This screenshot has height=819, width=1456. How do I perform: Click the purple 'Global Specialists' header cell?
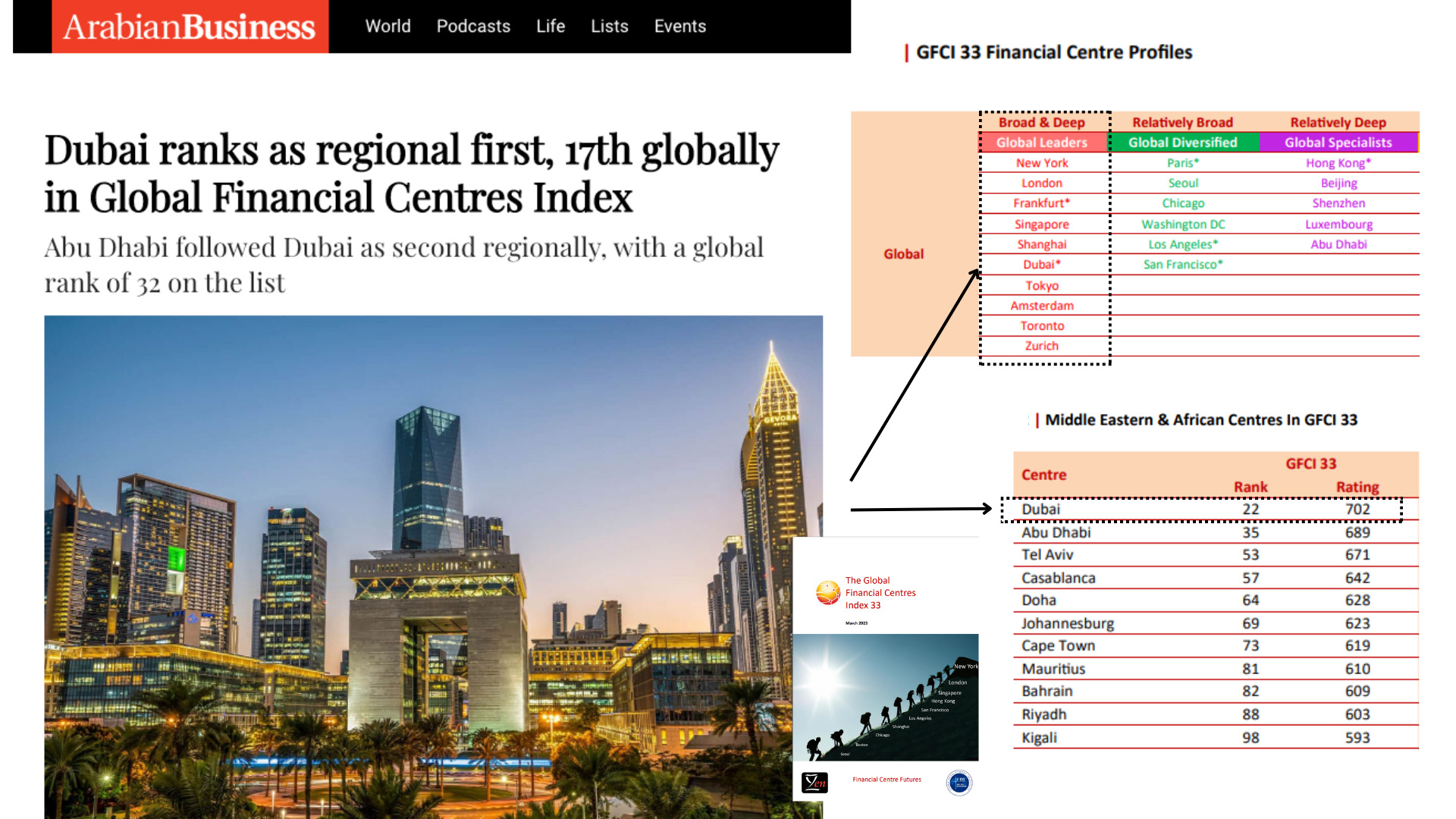[1338, 142]
